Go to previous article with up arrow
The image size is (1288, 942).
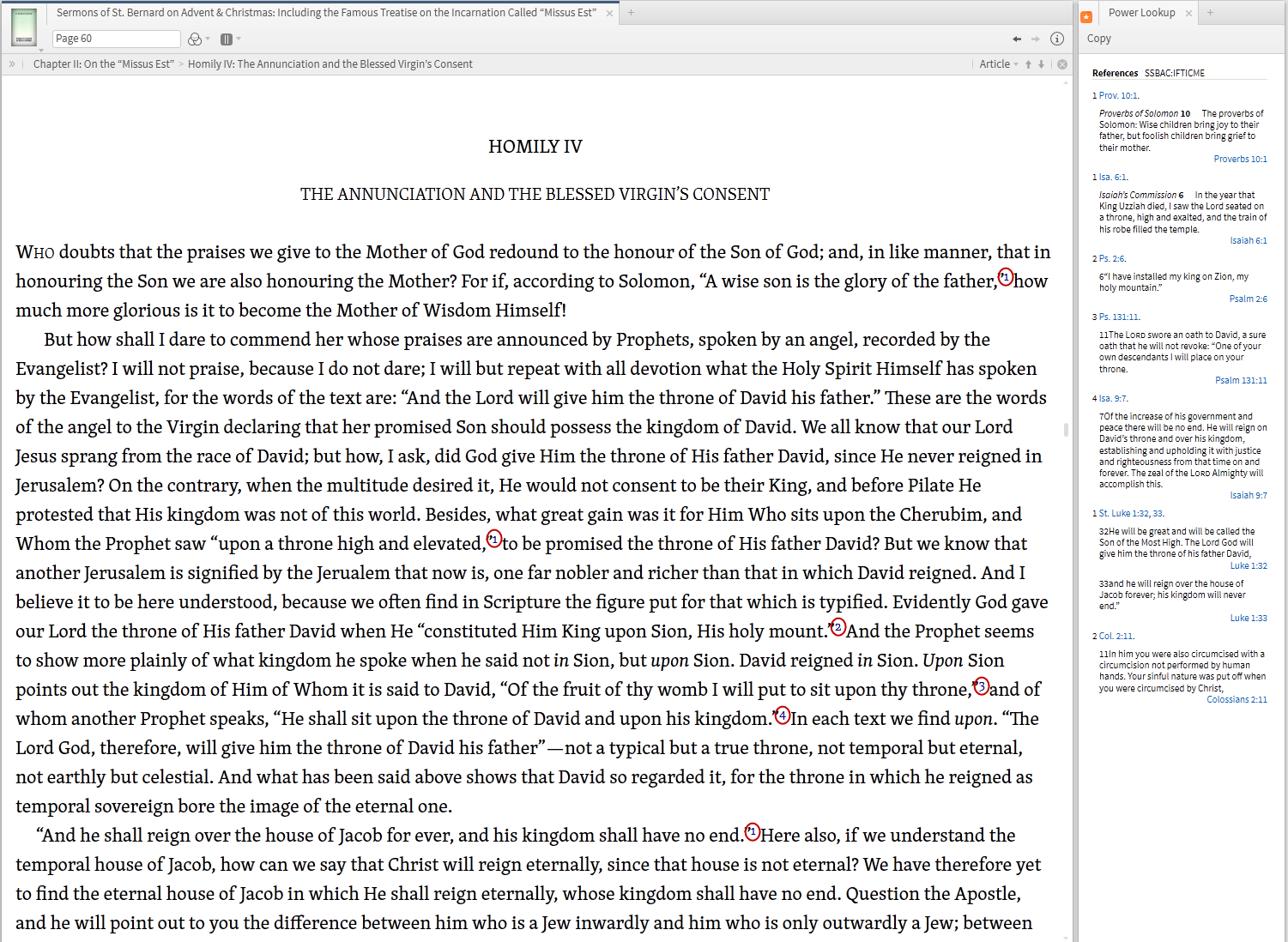click(1028, 63)
